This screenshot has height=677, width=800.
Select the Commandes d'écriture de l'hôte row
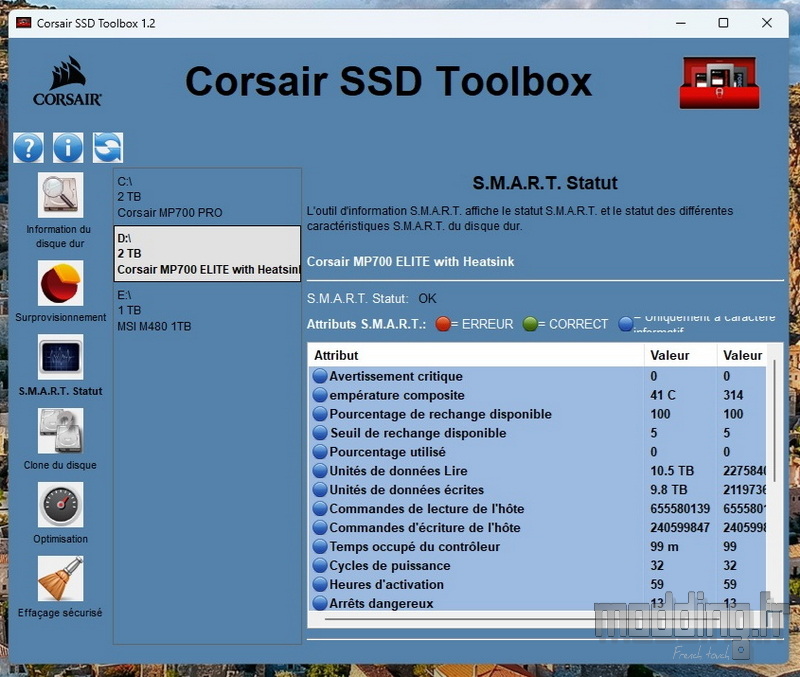pyautogui.click(x=538, y=528)
